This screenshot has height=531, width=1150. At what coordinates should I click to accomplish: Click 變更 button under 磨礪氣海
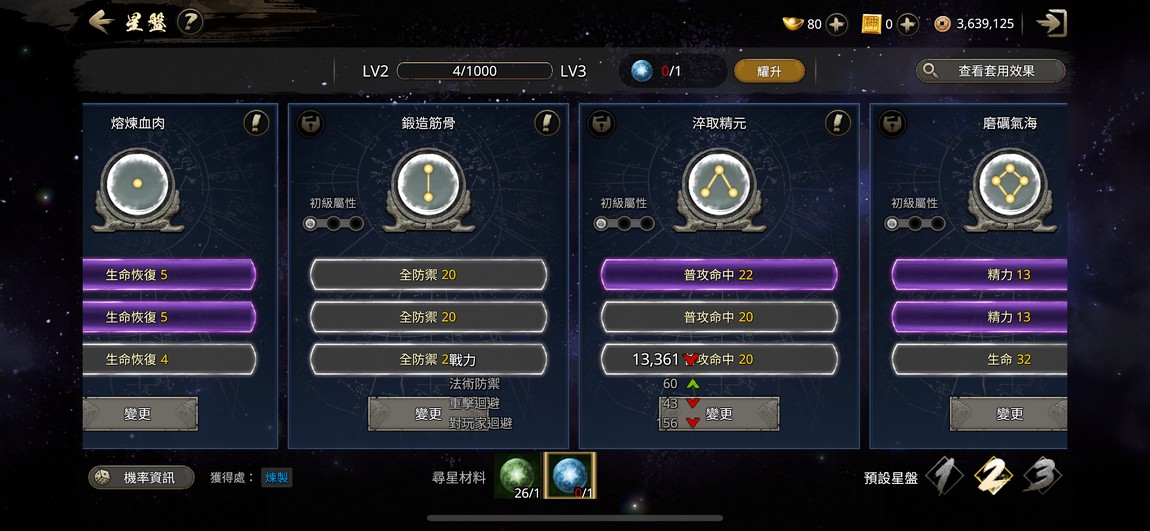(1008, 414)
